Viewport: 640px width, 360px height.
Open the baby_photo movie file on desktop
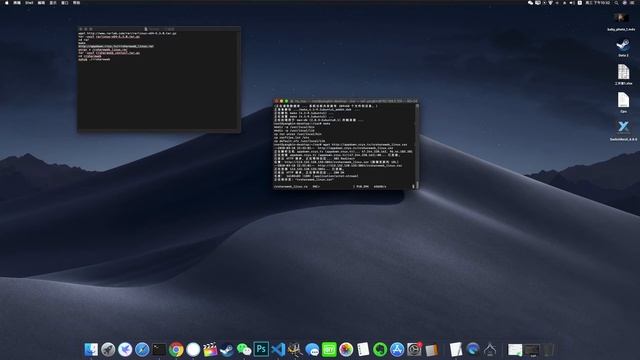[x=621, y=21]
